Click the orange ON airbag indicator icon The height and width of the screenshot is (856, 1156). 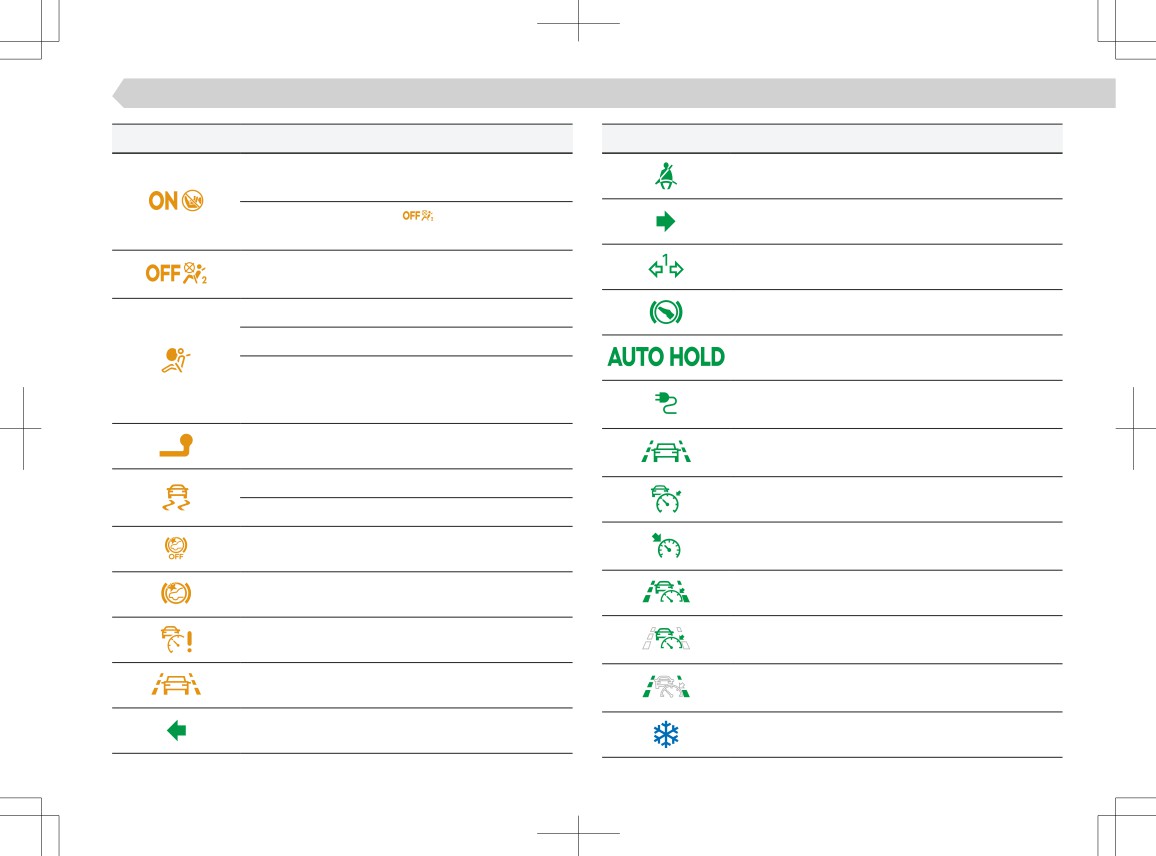click(x=175, y=201)
